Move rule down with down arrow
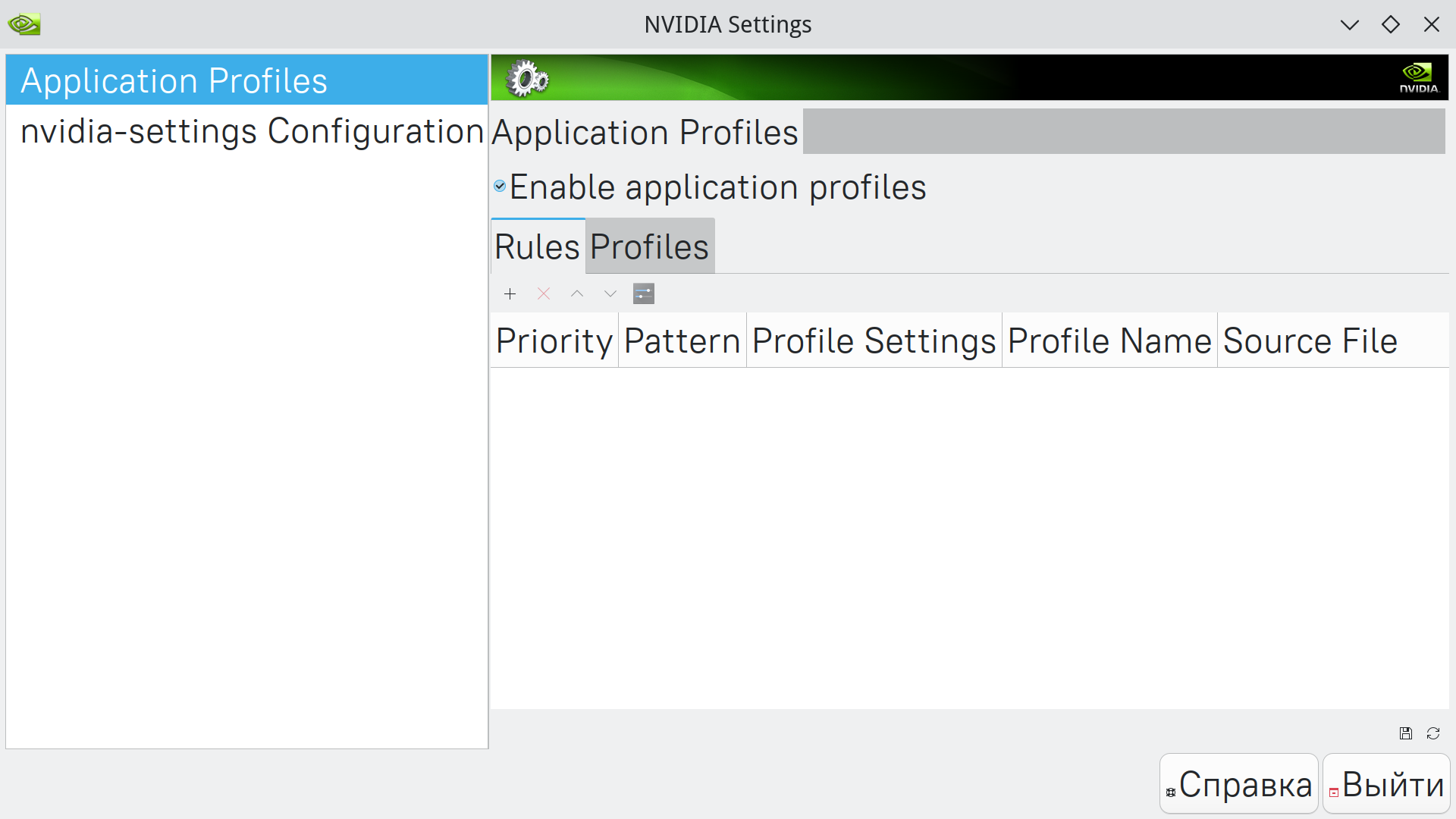This screenshot has height=819, width=1456. click(610, 293)
